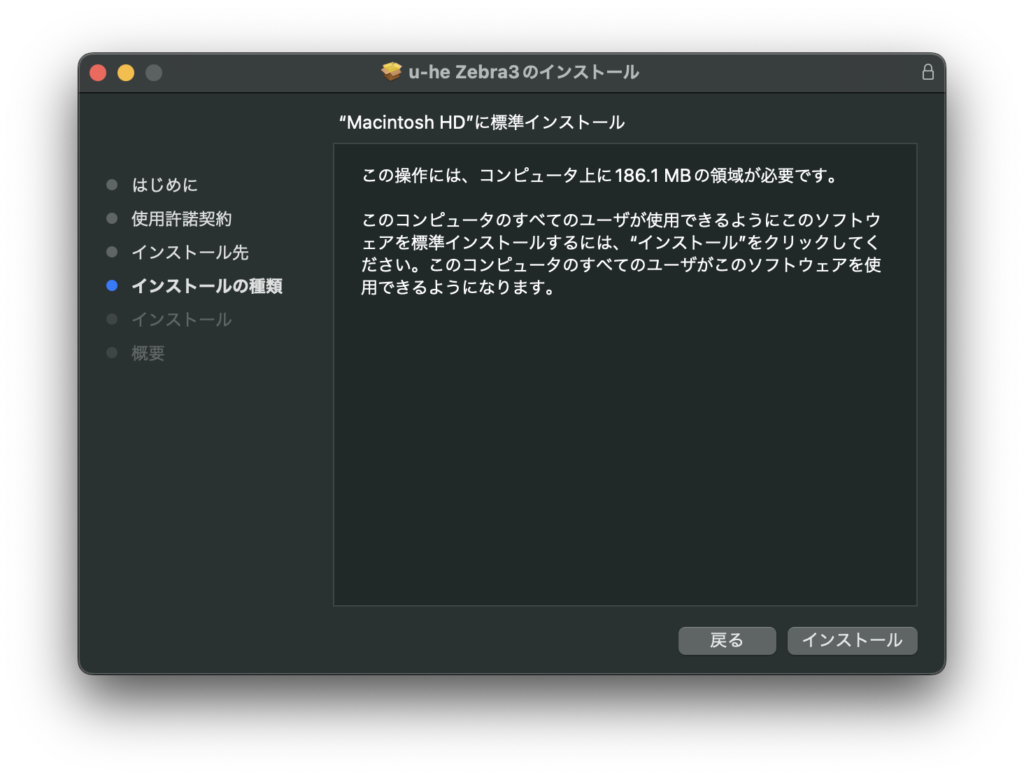
Task: Click the bullet next to 使用許諾契約
Action: [112, 219]
